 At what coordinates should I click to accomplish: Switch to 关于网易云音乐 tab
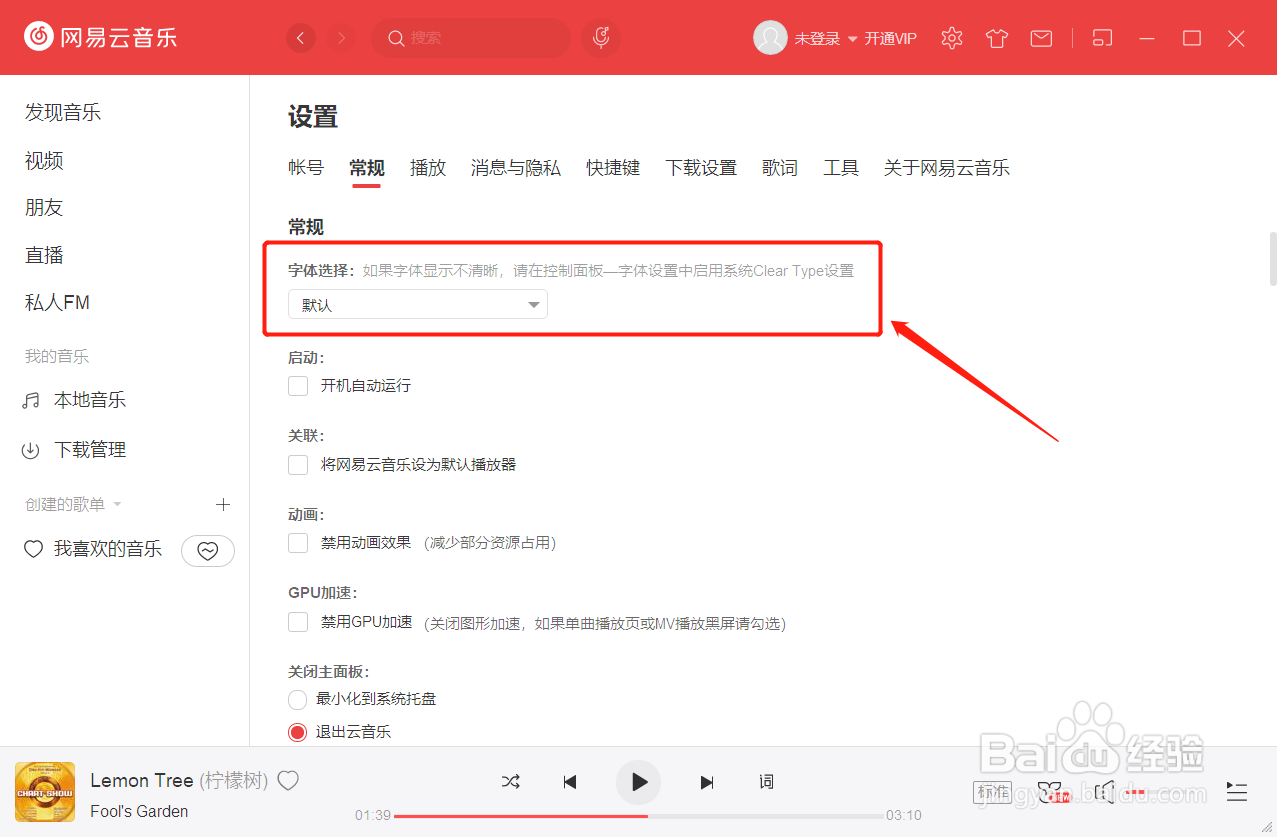[947, 168]
